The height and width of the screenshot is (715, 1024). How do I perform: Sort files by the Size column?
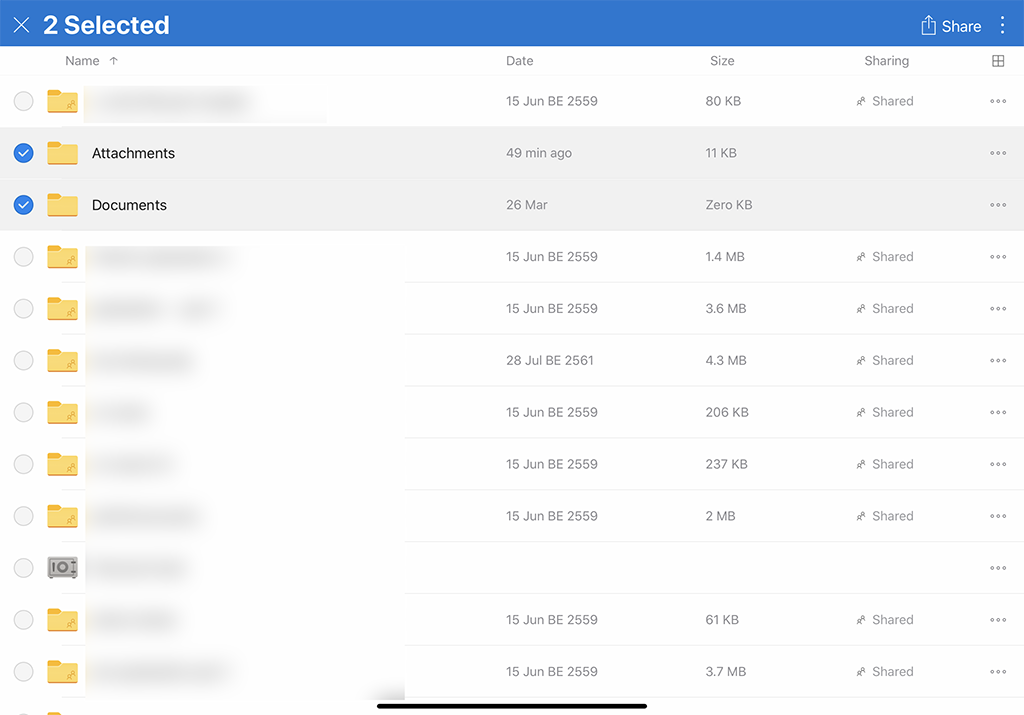point(722,61)
